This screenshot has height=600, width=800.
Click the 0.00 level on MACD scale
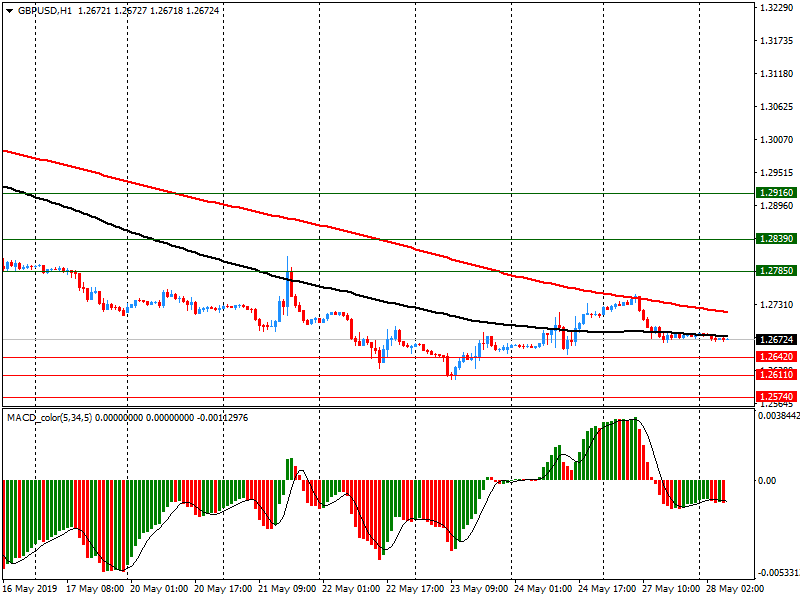(768, 481)
